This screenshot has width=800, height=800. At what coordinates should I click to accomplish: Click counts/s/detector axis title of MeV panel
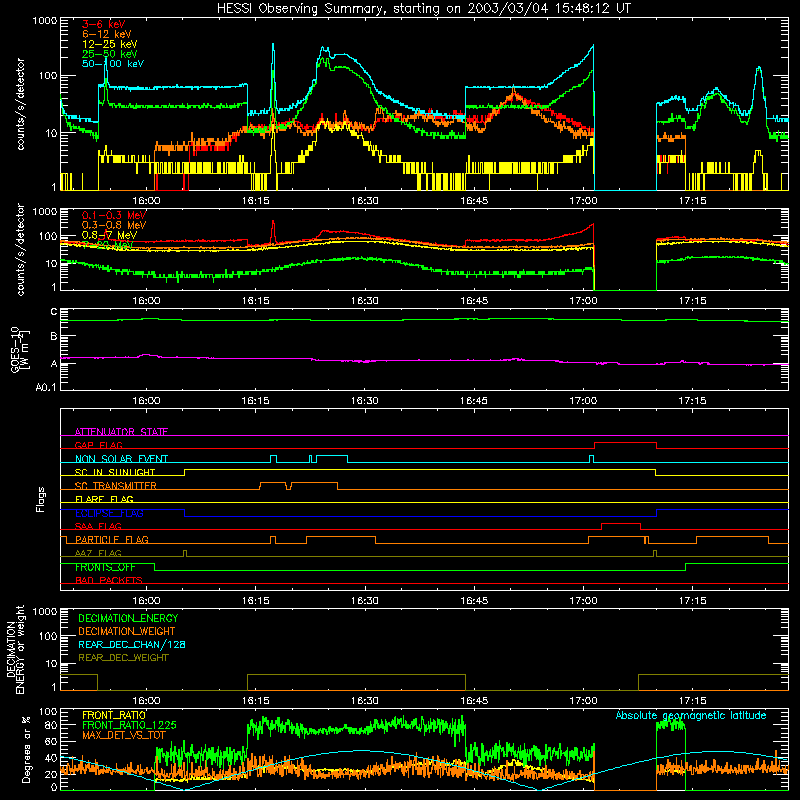point(20,249)
